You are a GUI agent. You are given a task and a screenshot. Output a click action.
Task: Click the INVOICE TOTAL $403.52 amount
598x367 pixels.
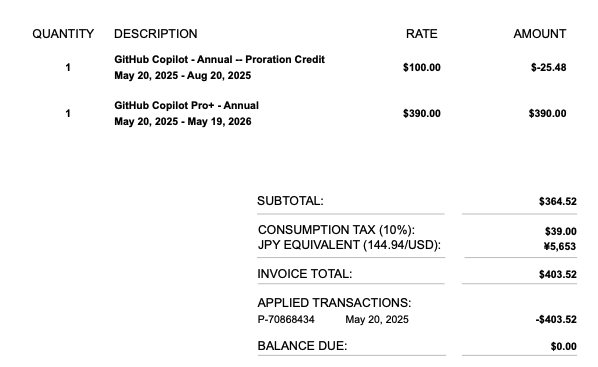click(558, 274)
